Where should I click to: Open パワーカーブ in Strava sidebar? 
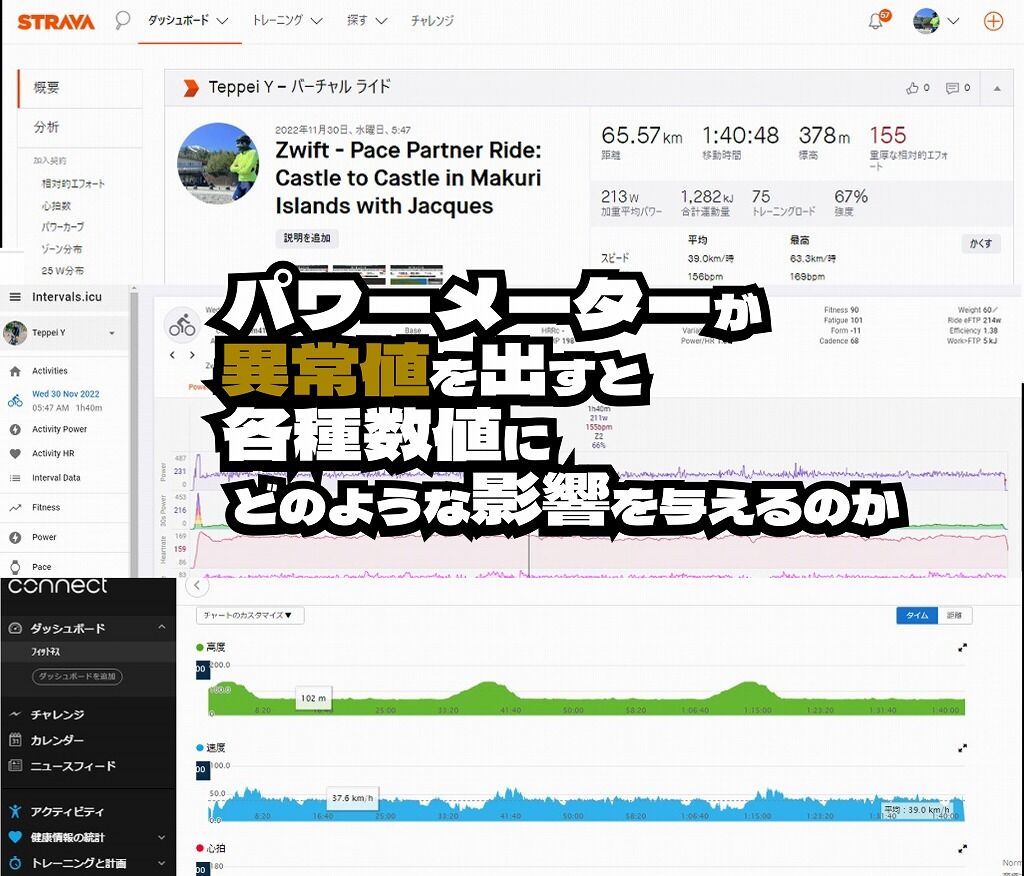click(x=63, y=227)
